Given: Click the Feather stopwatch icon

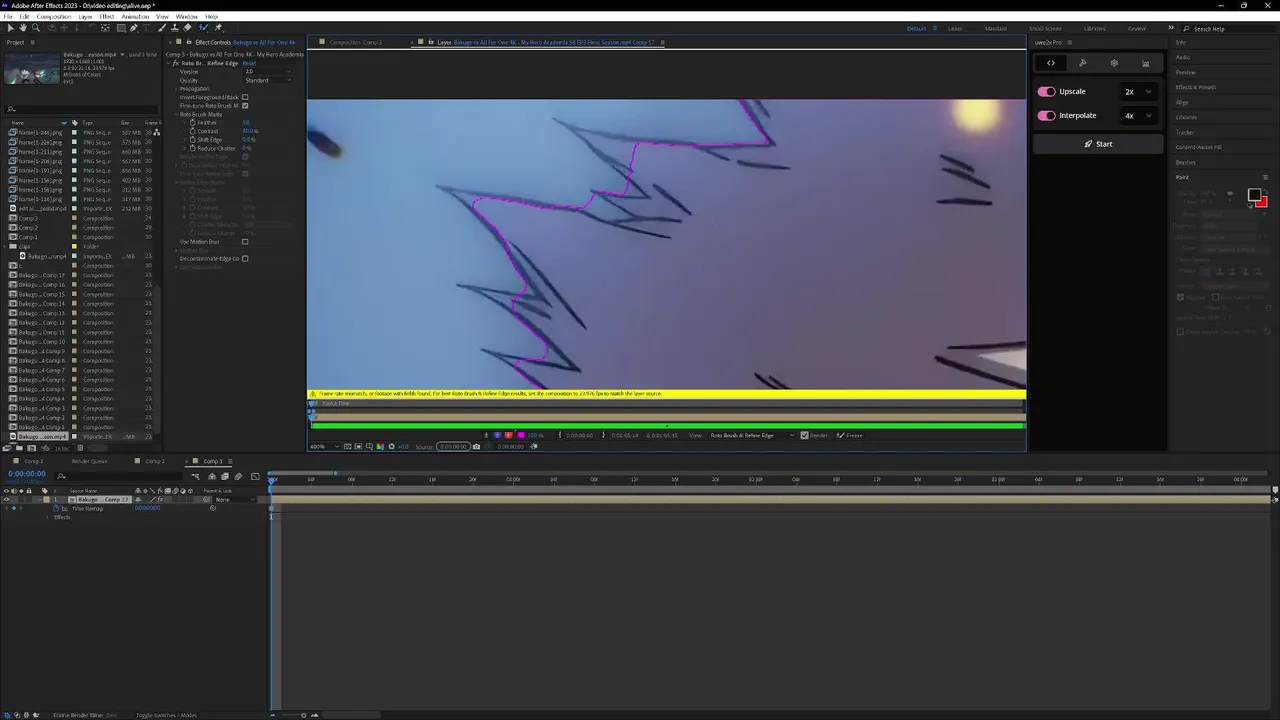Looking at the screenshot, I should coord(192,122).
